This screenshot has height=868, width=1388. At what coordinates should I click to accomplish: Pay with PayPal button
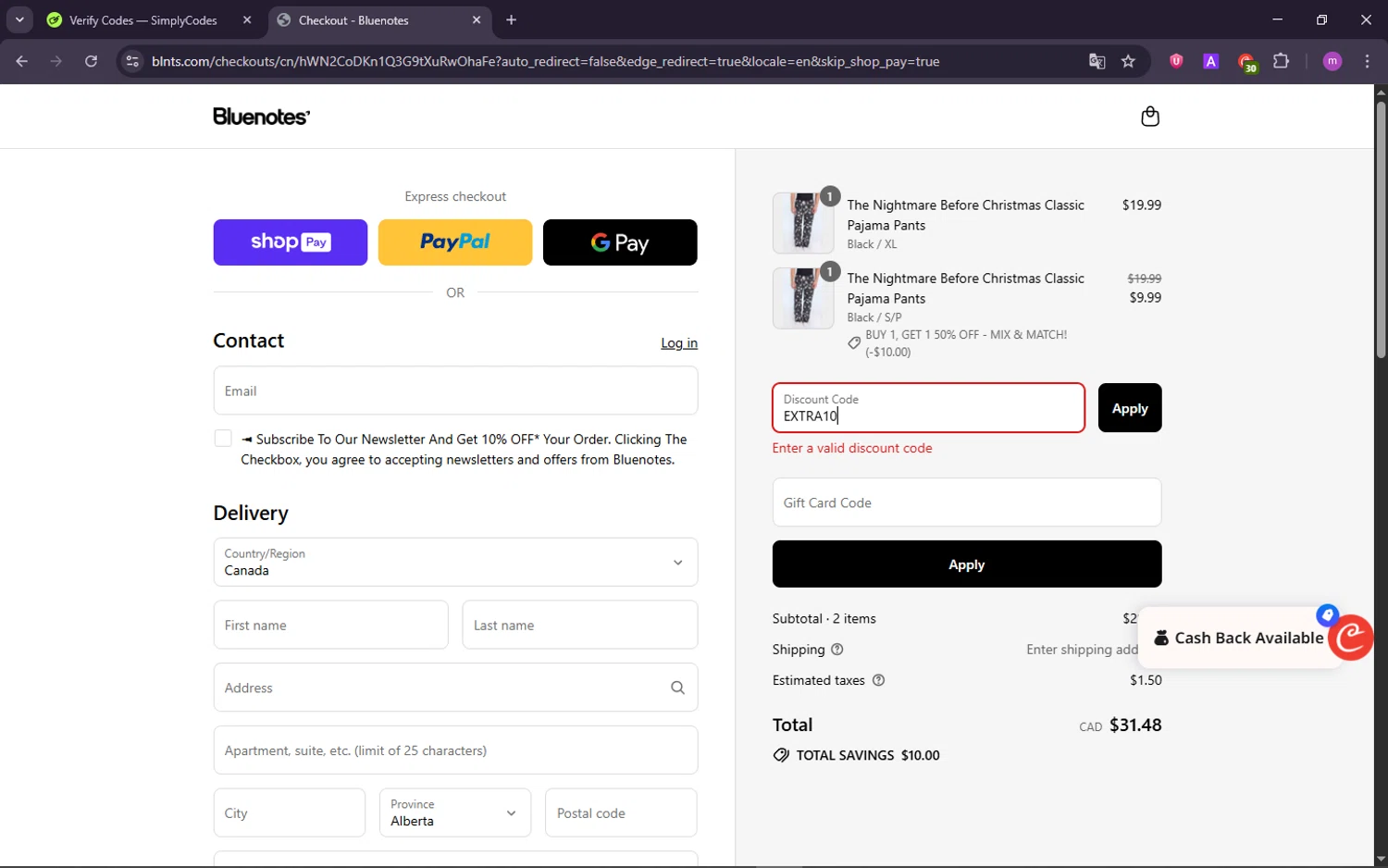point(455,242)
